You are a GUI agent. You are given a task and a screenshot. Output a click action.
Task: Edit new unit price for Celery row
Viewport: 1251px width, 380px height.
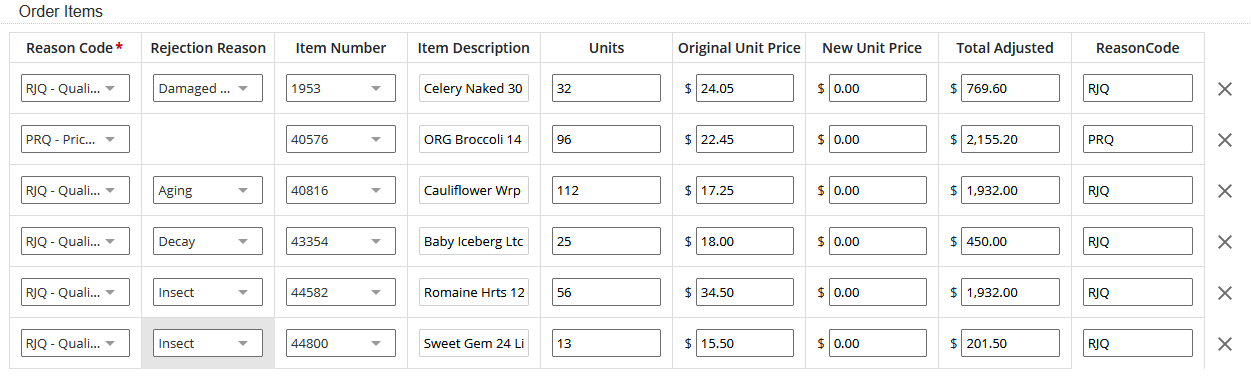pyautogui.click(x=878, y=88)
